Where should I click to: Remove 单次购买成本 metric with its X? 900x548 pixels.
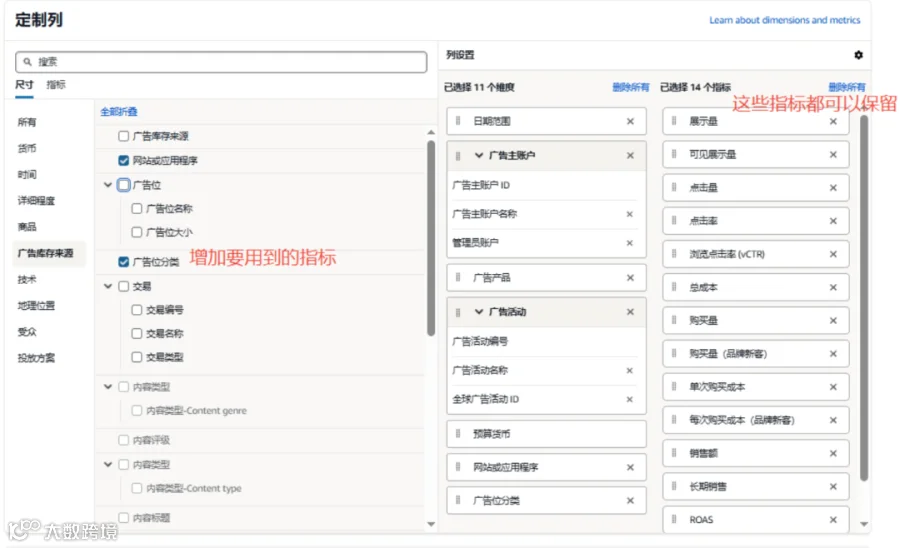833,387
